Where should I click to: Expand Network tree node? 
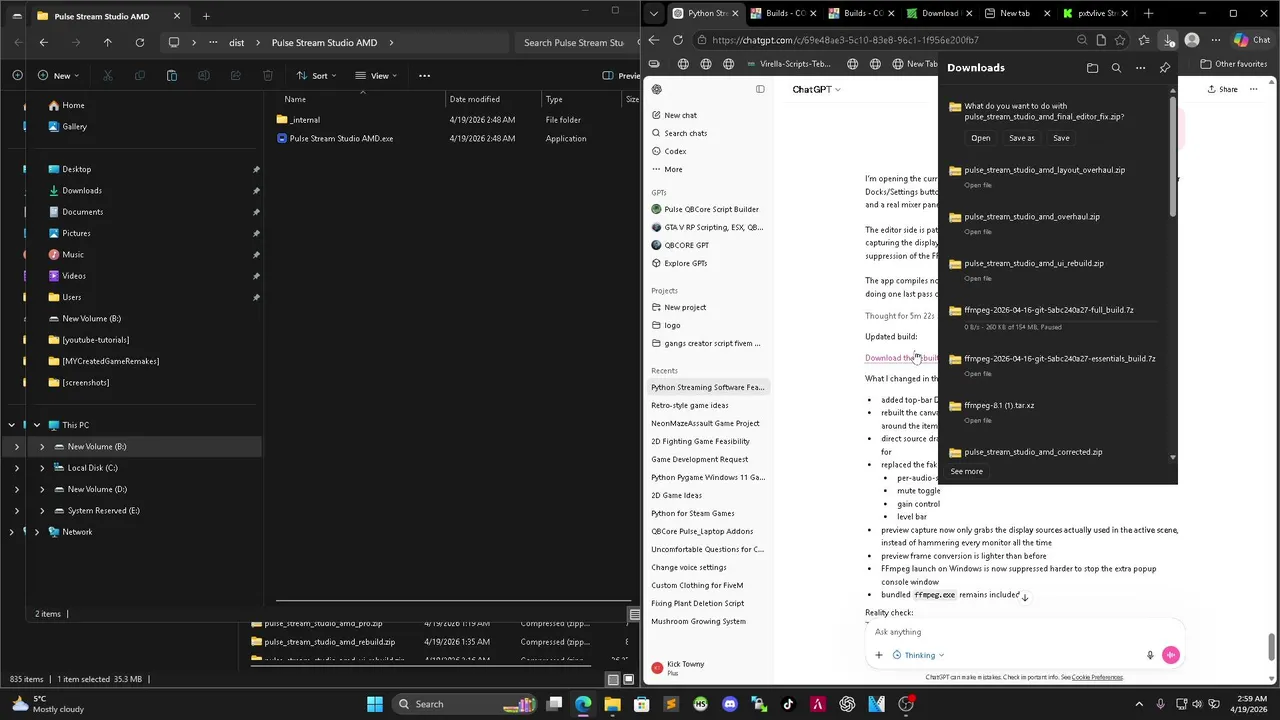[x=37, y=532]
